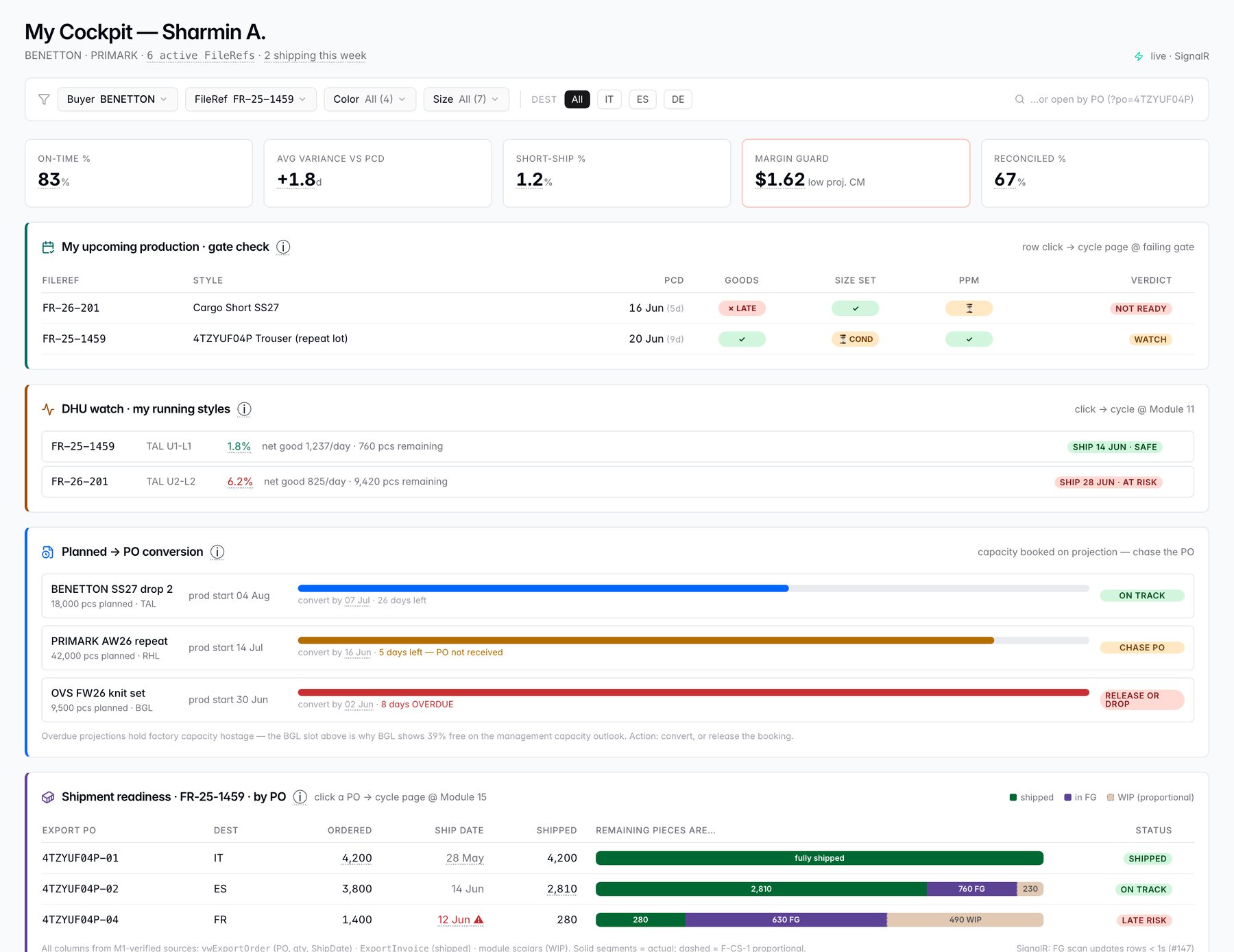Click the lightning bolt live SignalR icon
The width and height of the screenshot is (1234, 952).
pos(1139,56)
